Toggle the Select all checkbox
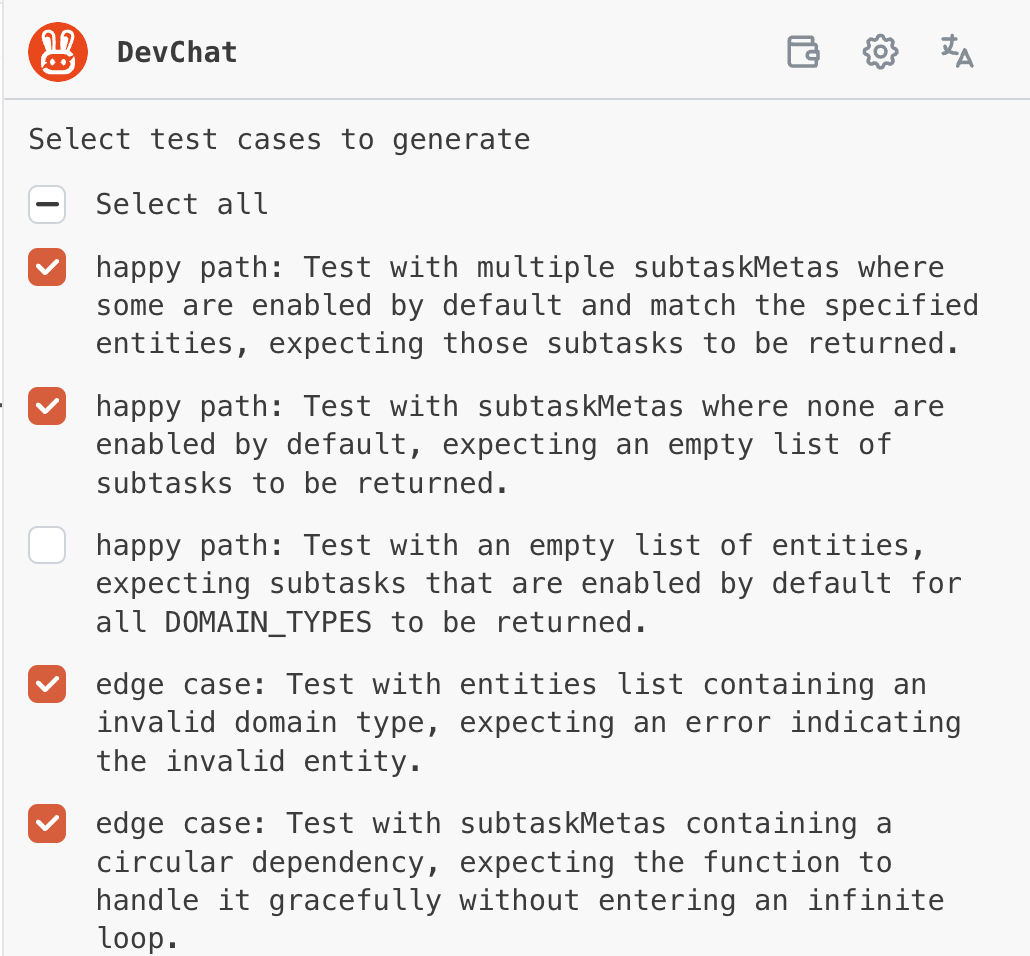 pos(47,204)
